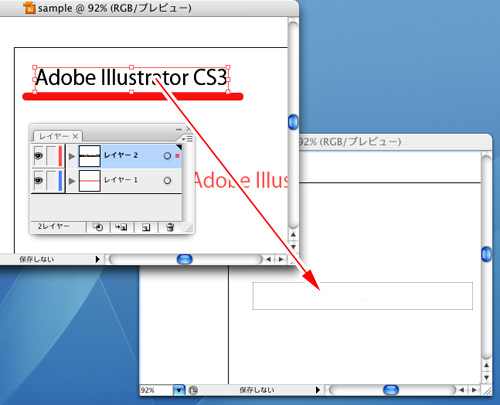Screen dimensions: 500x405
Task: Click scroll right arrow in back window
Action: 474,390
